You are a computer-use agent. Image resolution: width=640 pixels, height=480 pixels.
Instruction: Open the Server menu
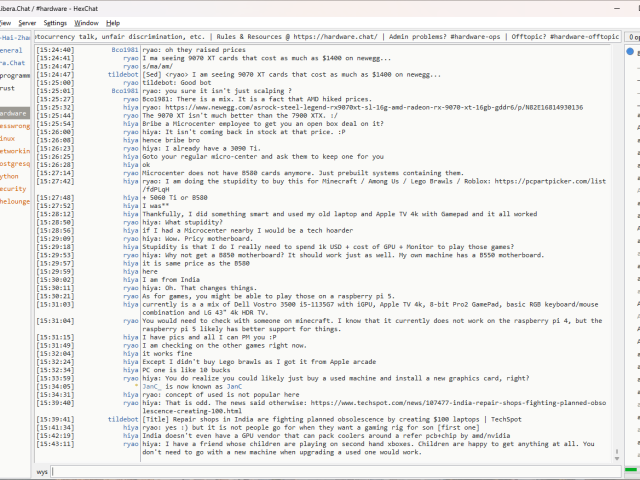click(x=27, y=23)
